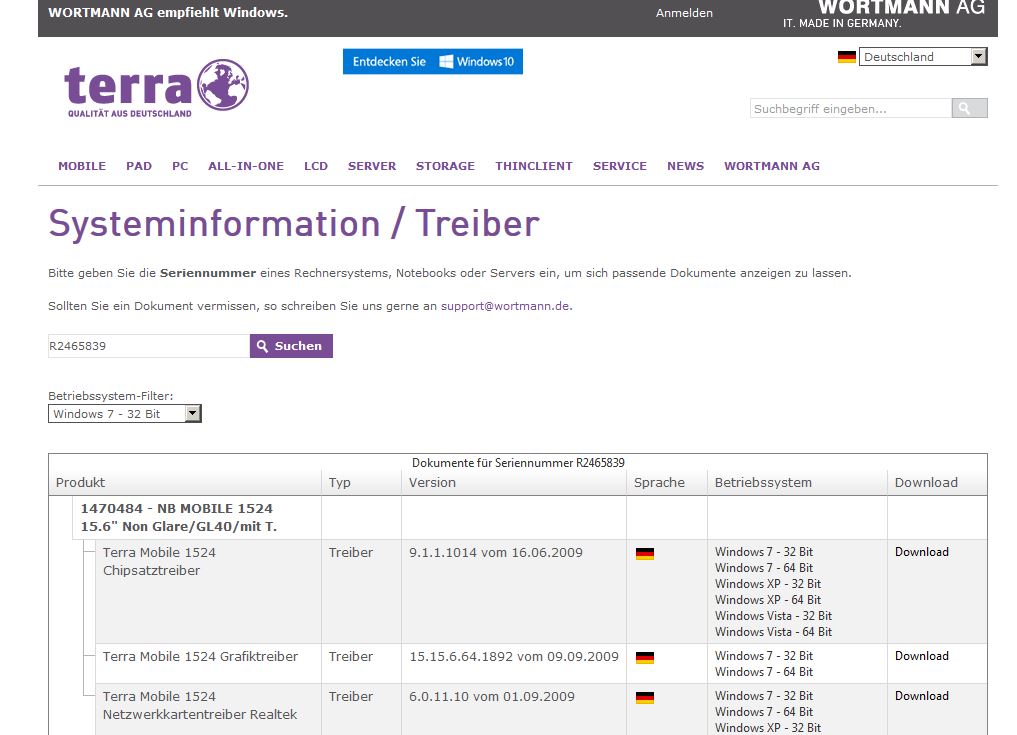
Task: Click the Entdecken Sie Windows 10 banner
Action: [x=433, y=62]
